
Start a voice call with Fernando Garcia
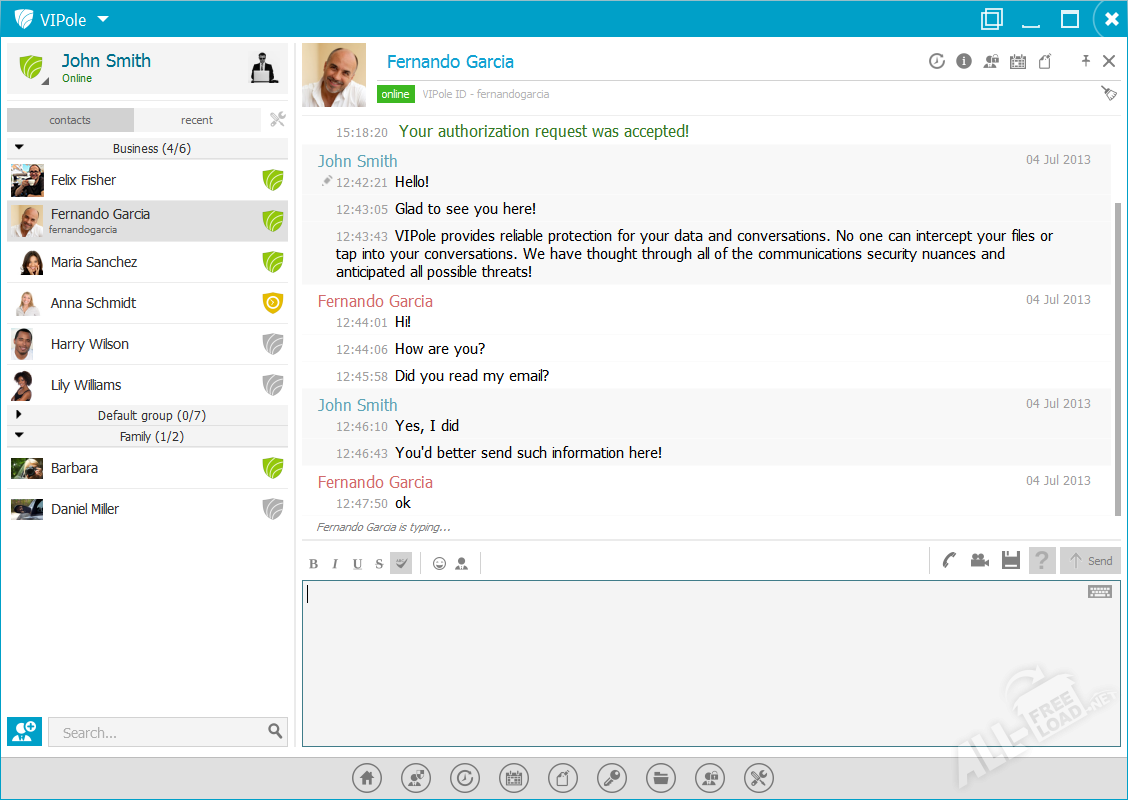coord(949,561)
